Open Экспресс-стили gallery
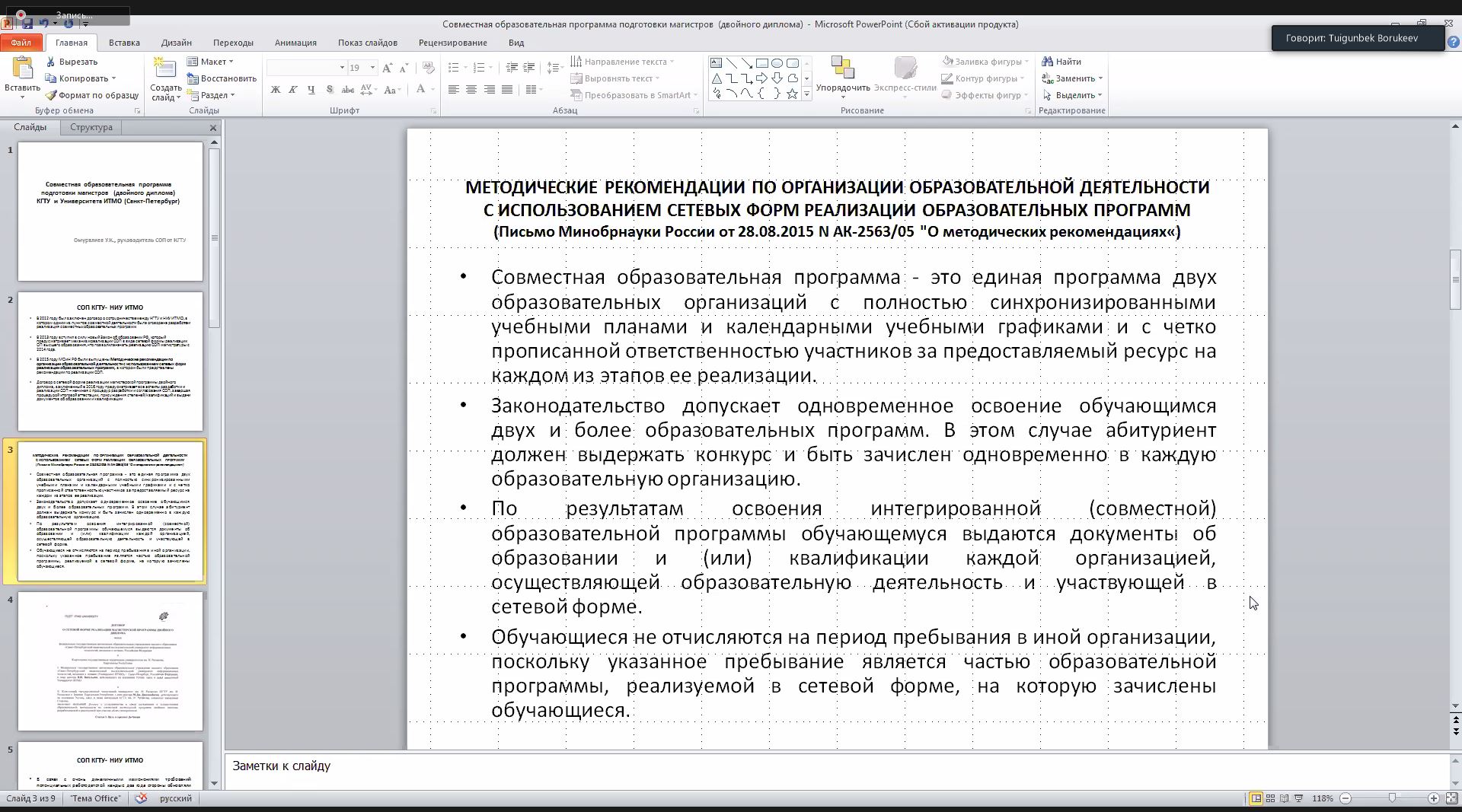 click(905, 75)
